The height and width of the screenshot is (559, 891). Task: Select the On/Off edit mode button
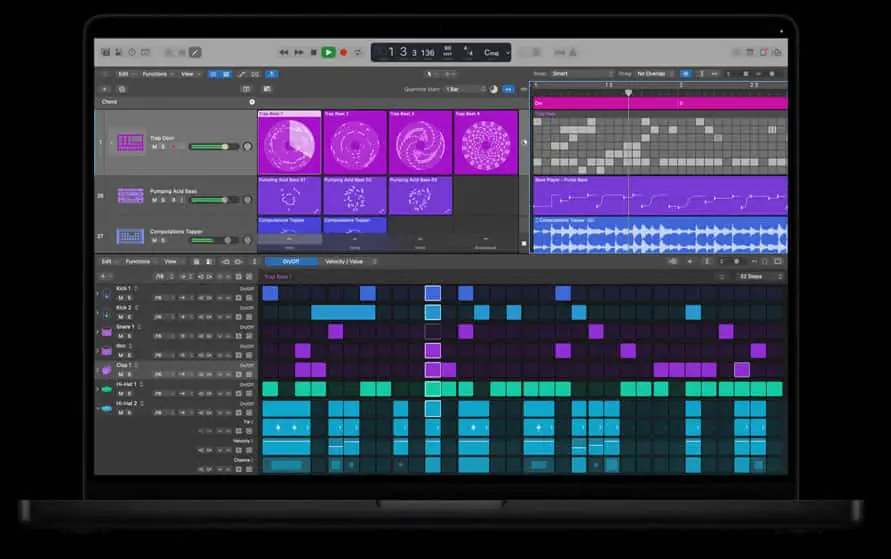(291, 261)
